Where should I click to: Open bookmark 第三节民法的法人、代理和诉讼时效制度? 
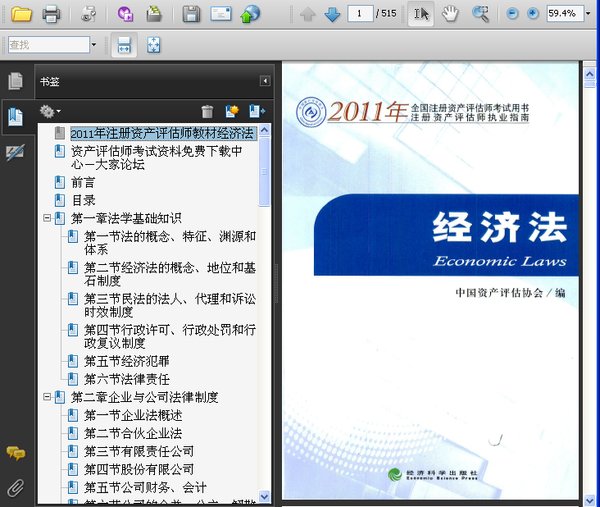pyautogui.click(x=170, y=305)
